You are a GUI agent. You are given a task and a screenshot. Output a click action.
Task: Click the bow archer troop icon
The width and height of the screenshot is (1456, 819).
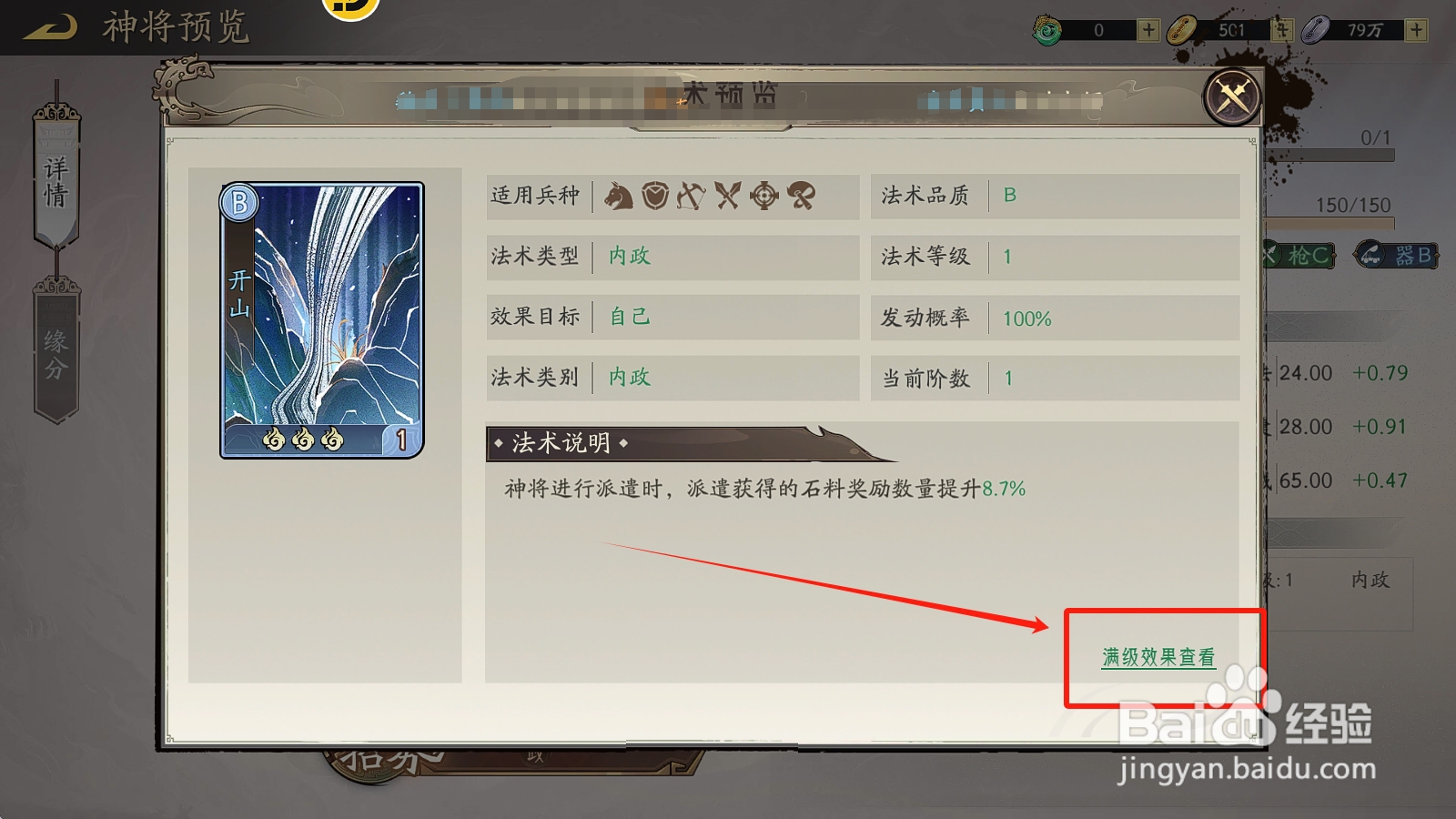(691, 196)
